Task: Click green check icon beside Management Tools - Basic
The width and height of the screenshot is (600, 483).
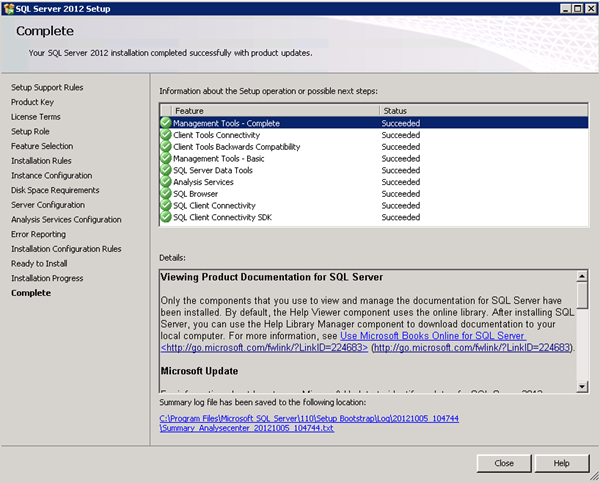Action: coord(166,158)
